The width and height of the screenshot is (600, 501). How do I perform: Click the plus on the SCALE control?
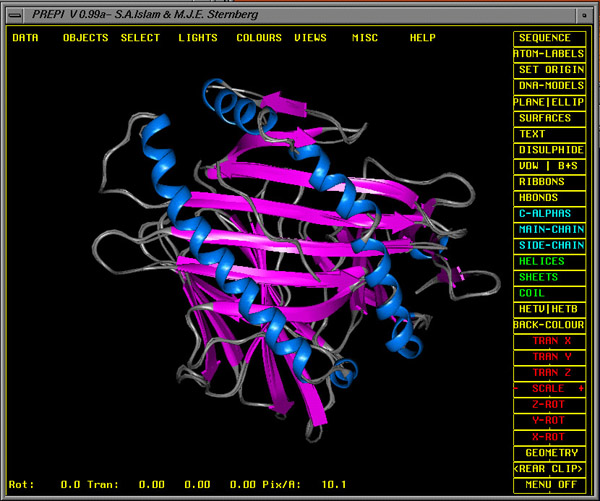pyautogui.click(x=581, y=388)
